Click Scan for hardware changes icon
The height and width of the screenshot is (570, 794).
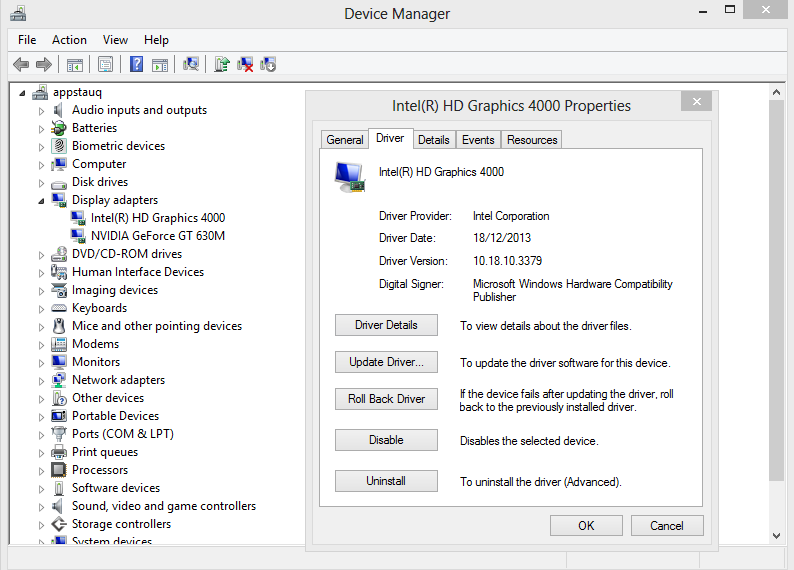point(191,65)
